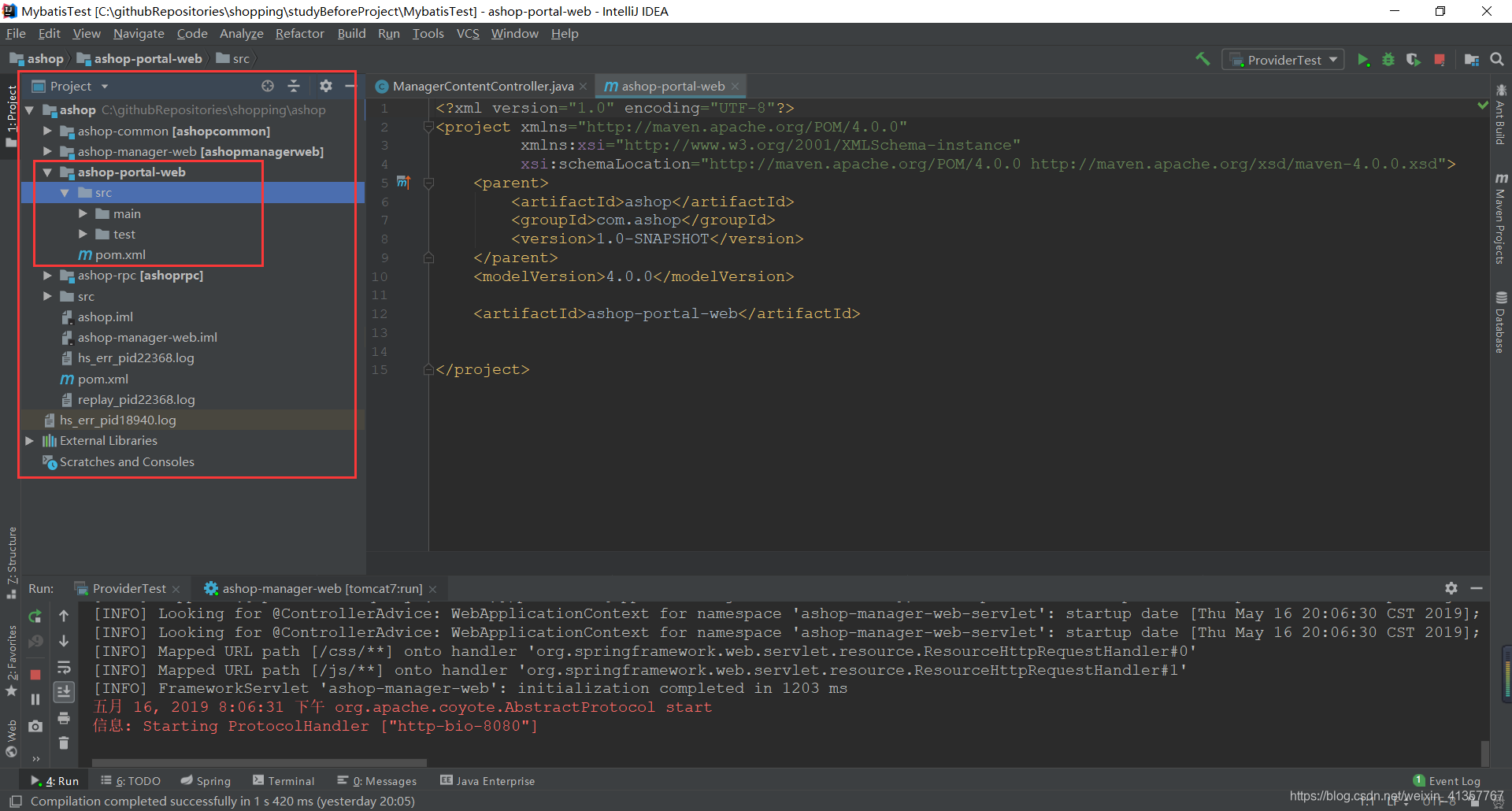Toggle the Z: Structure tool window
This screenshot has width=1512, height=811.
pos(11,562)
